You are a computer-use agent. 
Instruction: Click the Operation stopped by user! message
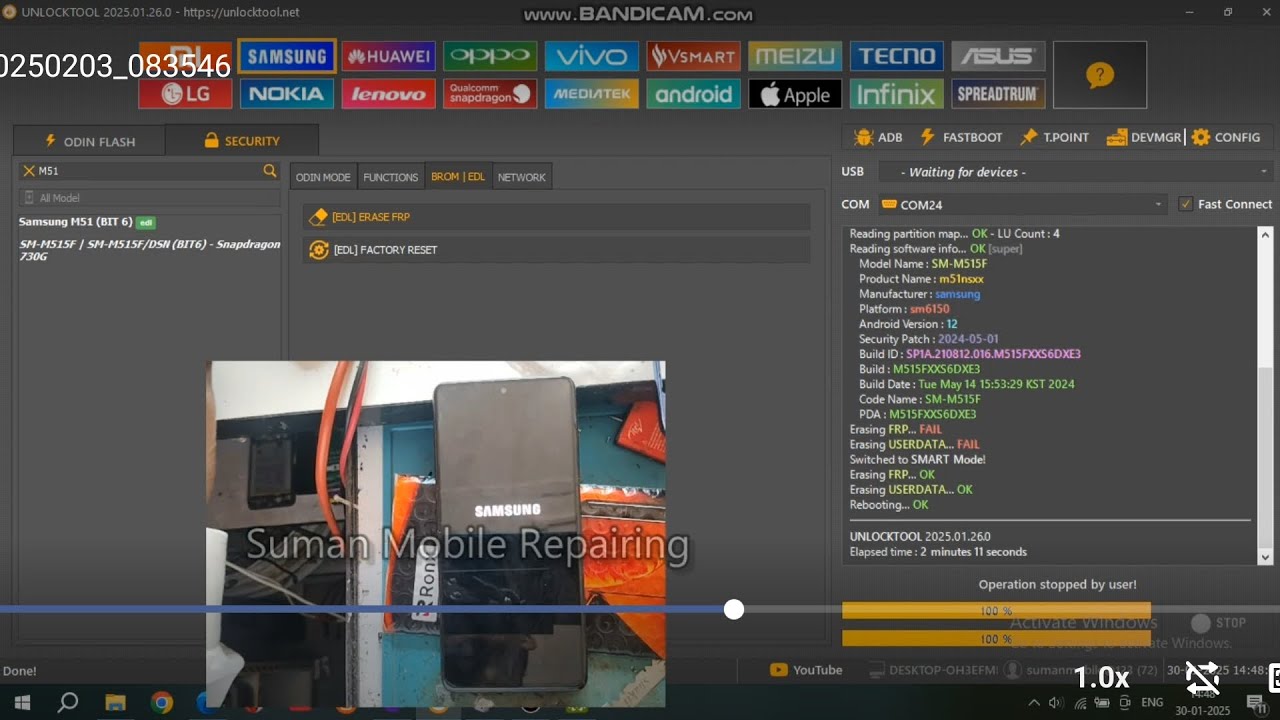click(x=1057, y=584)
